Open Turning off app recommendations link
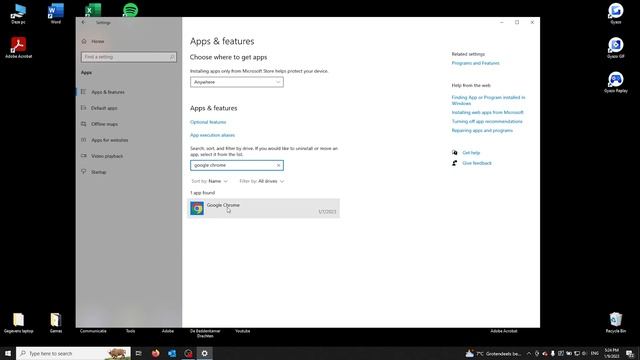The height and width of the screenshot is (360, 640). (487, 121)
